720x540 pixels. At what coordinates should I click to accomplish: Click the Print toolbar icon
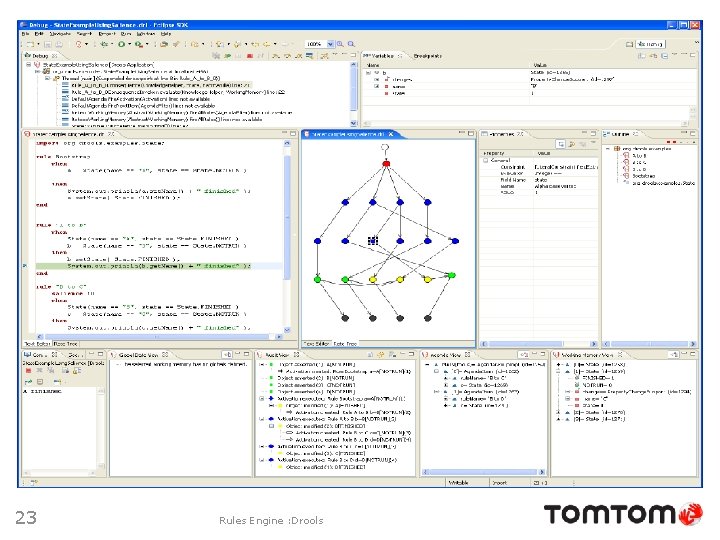(x=59, y=44)
